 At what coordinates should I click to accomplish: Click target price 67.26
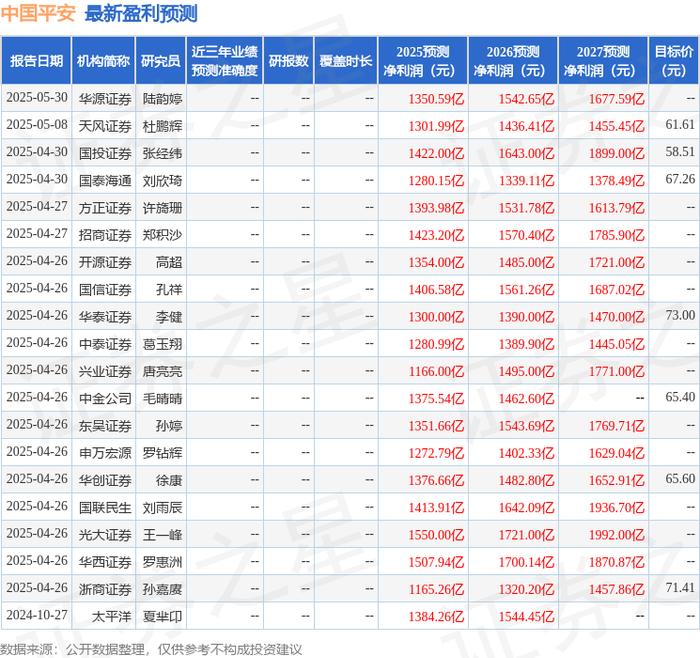pyautogui.click(x=680, y=179)
